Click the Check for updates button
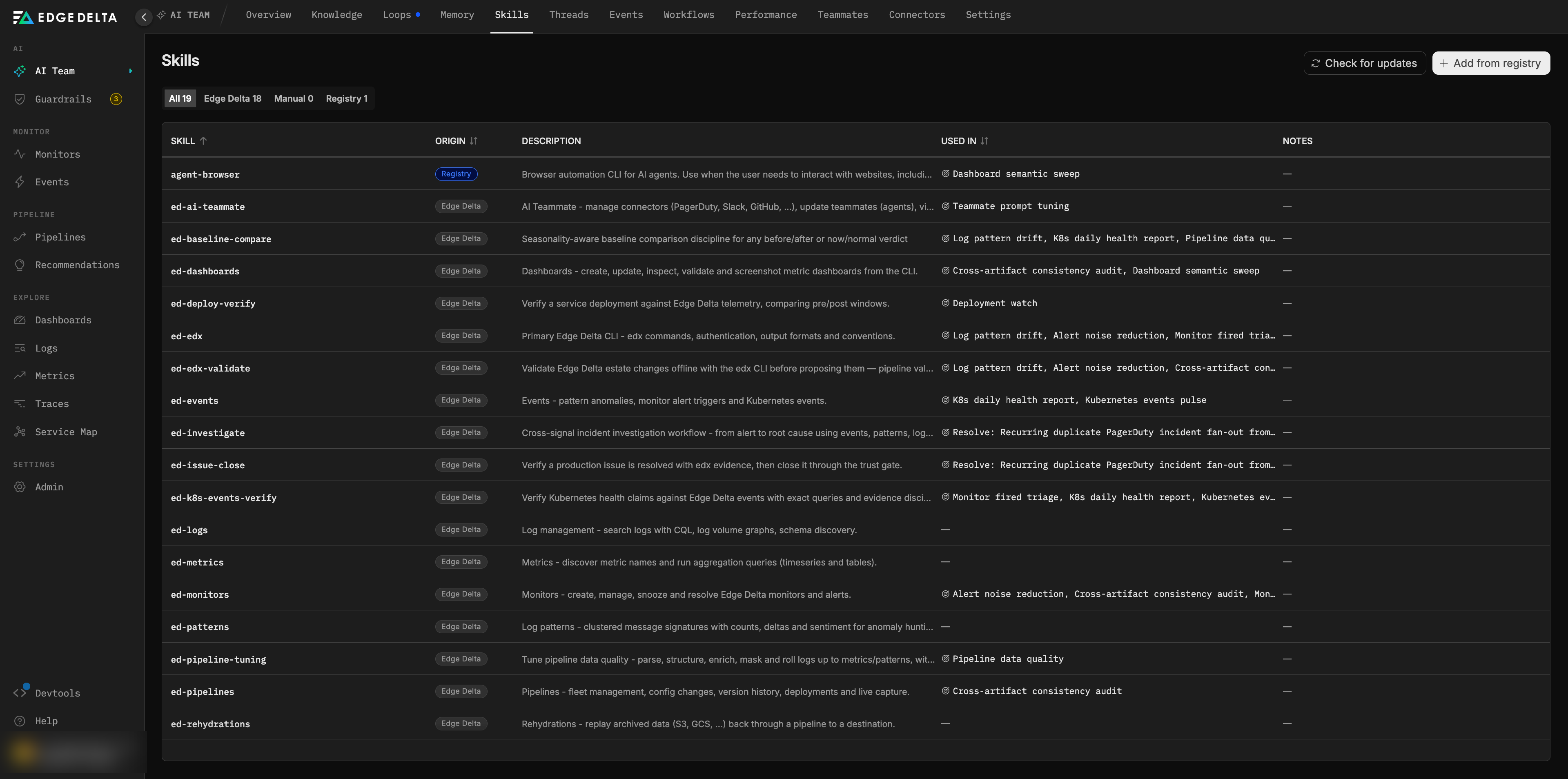Image resolution: width=1568 pixels, height=779 pixels. [1364, 63]
